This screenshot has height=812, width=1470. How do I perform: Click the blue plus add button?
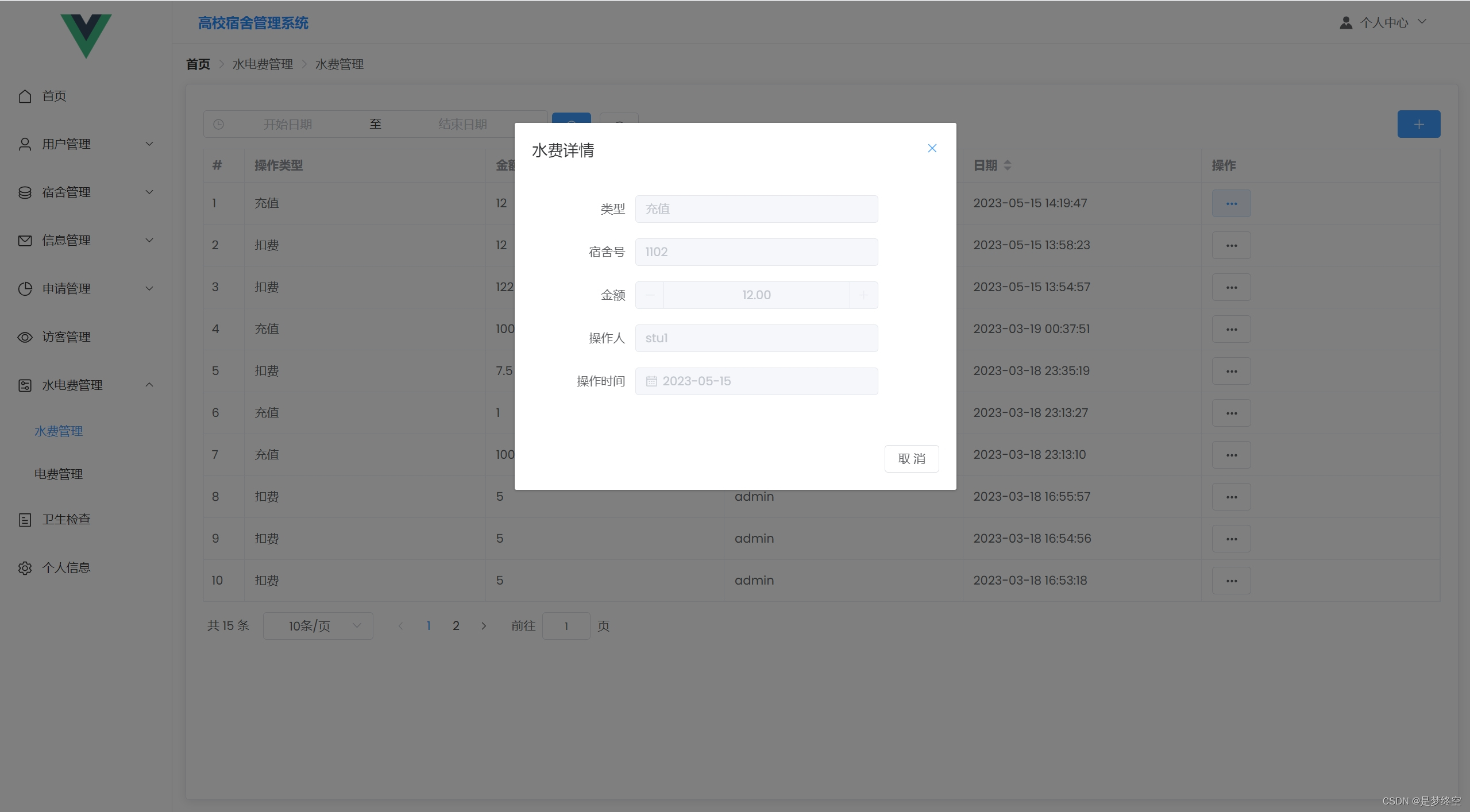(1418, 123)
